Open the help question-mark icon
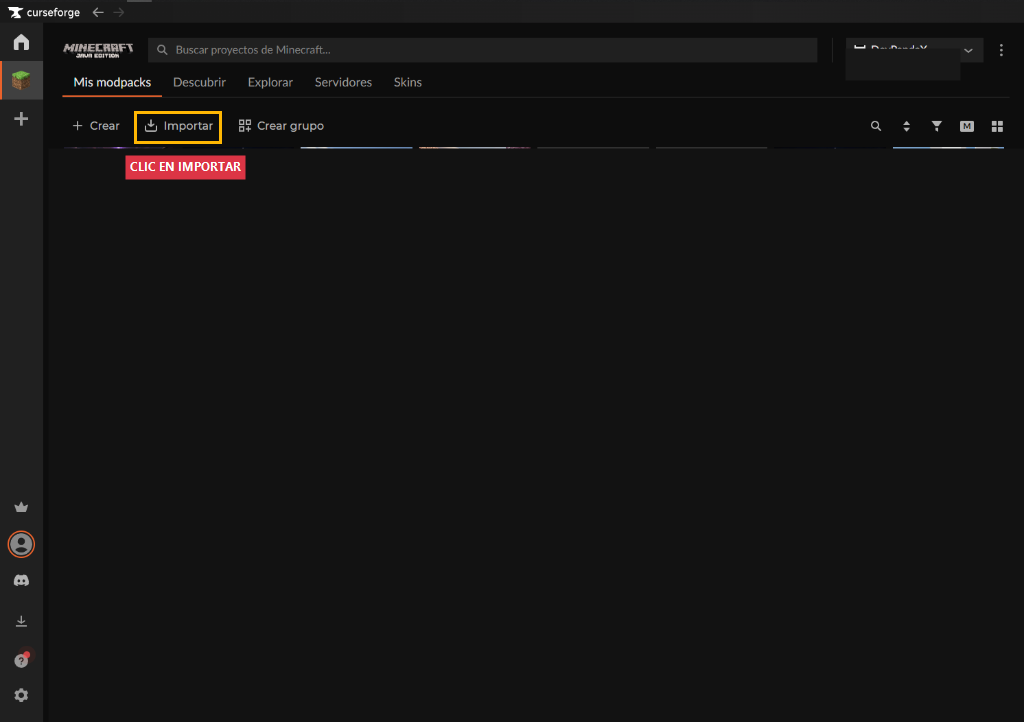Viewport: 1024px width, 722px height. tap(21, 661)
